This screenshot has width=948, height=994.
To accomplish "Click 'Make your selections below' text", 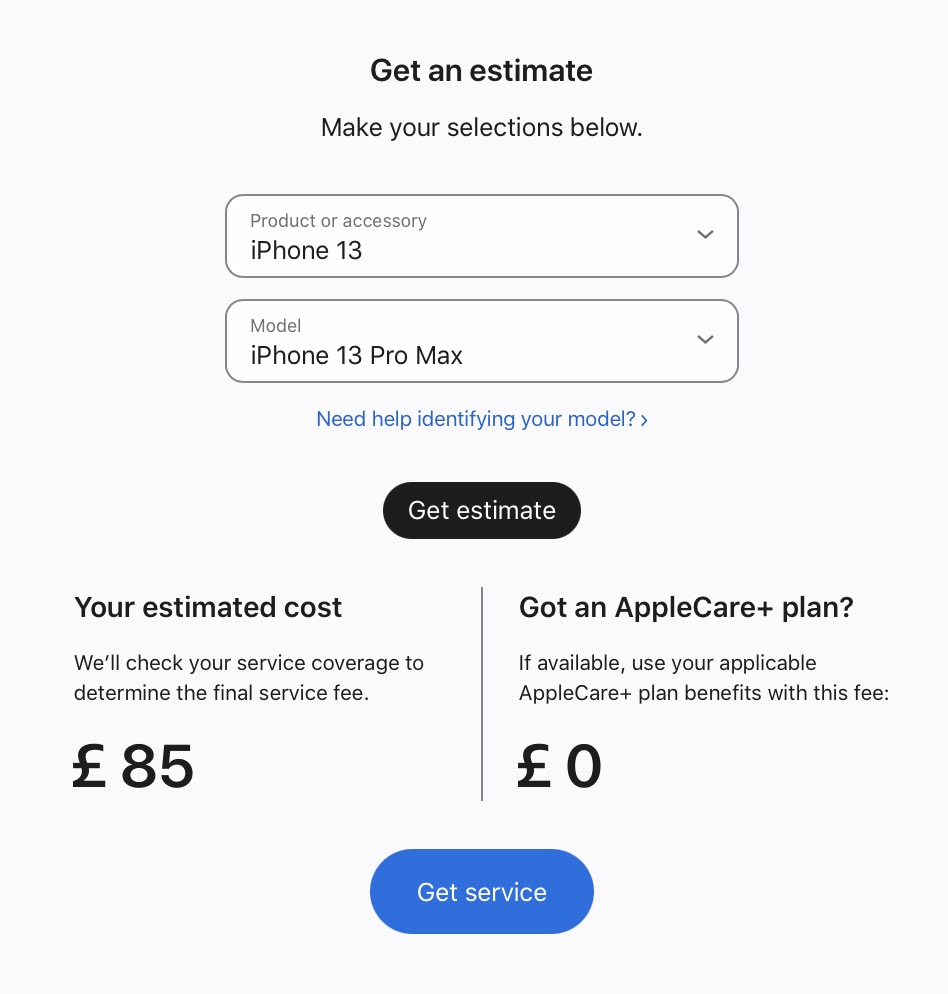I will point(481,128).
